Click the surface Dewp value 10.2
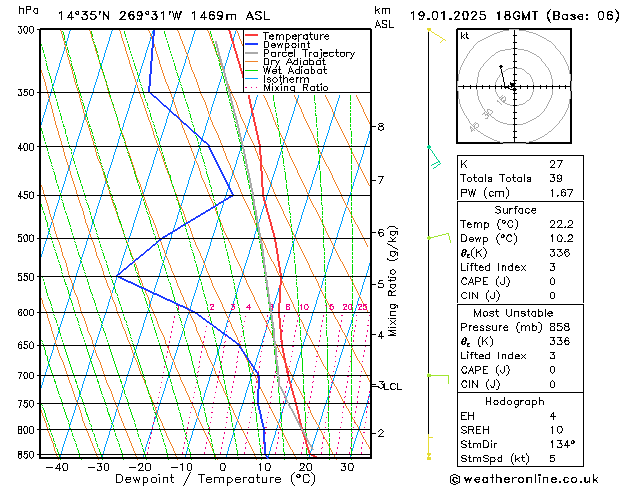629x486 pixels. [x=561, y=239]
